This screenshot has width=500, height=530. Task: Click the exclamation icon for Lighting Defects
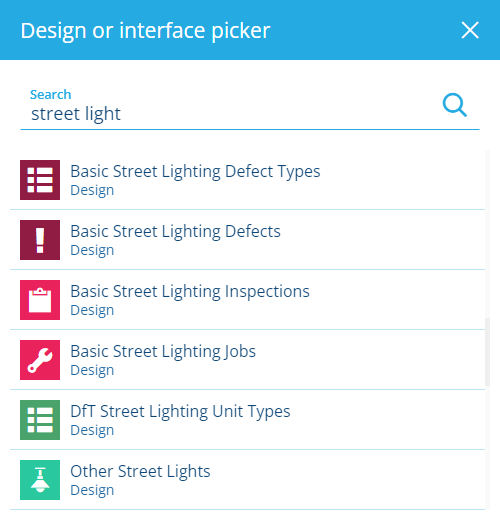click(40, 240)
